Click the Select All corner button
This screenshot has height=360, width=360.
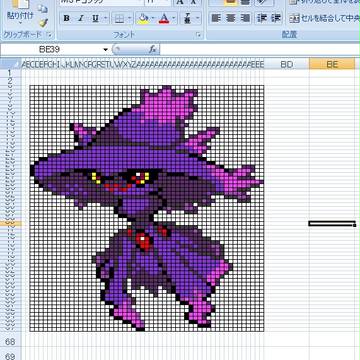coord(11,64)
